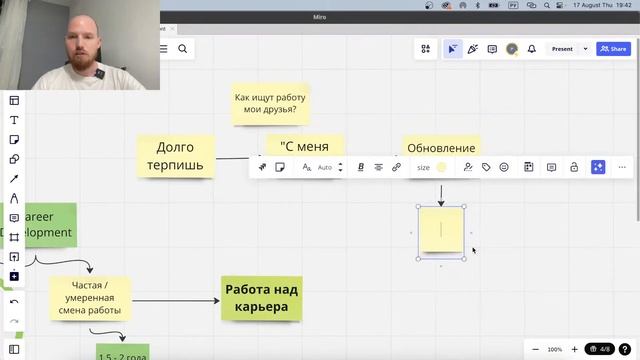Open the apps grid icon in top bar
640x360 pixels.
(x=426, y=49)
